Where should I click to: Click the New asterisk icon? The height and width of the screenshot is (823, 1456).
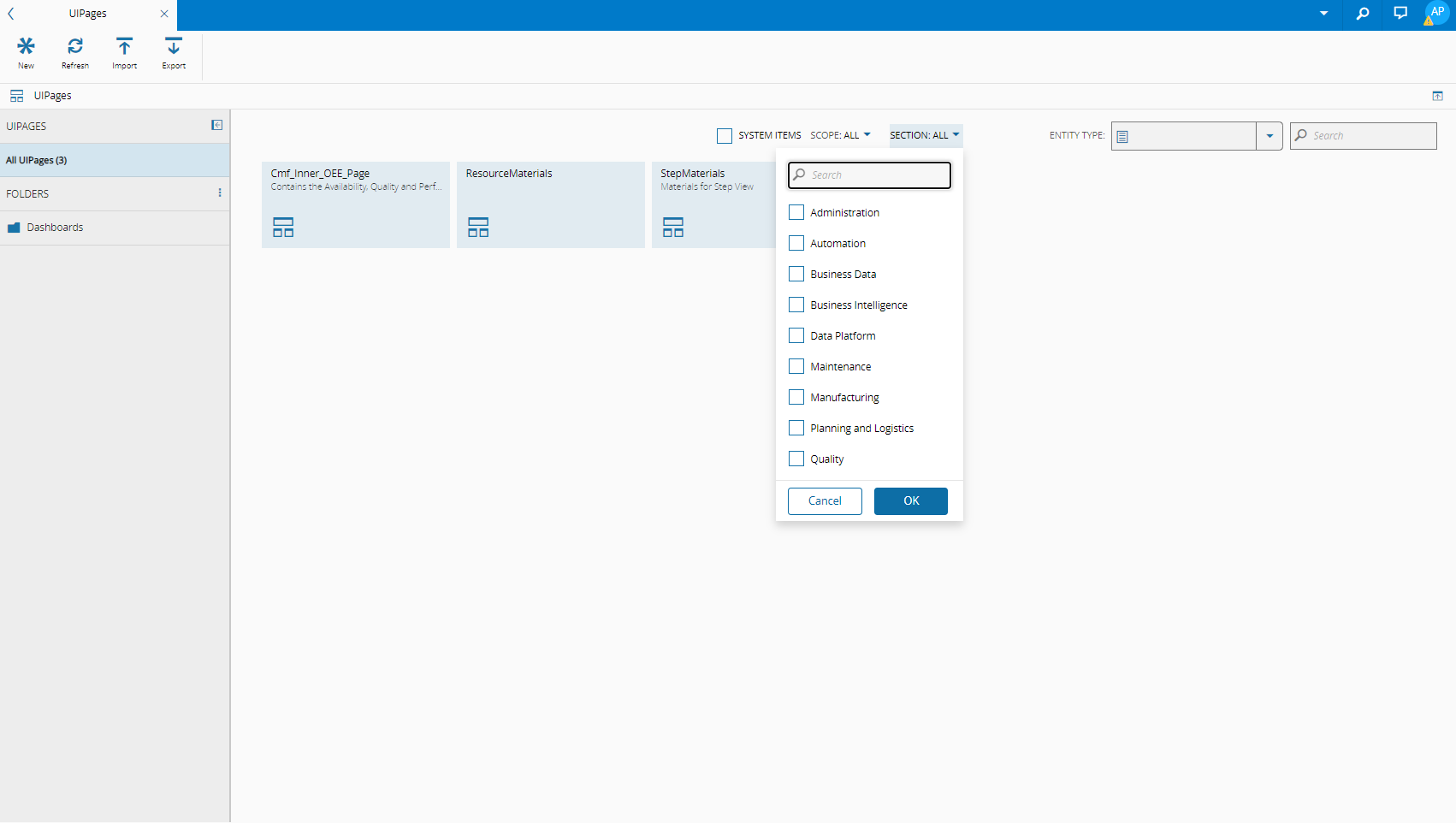coord(27,46)
